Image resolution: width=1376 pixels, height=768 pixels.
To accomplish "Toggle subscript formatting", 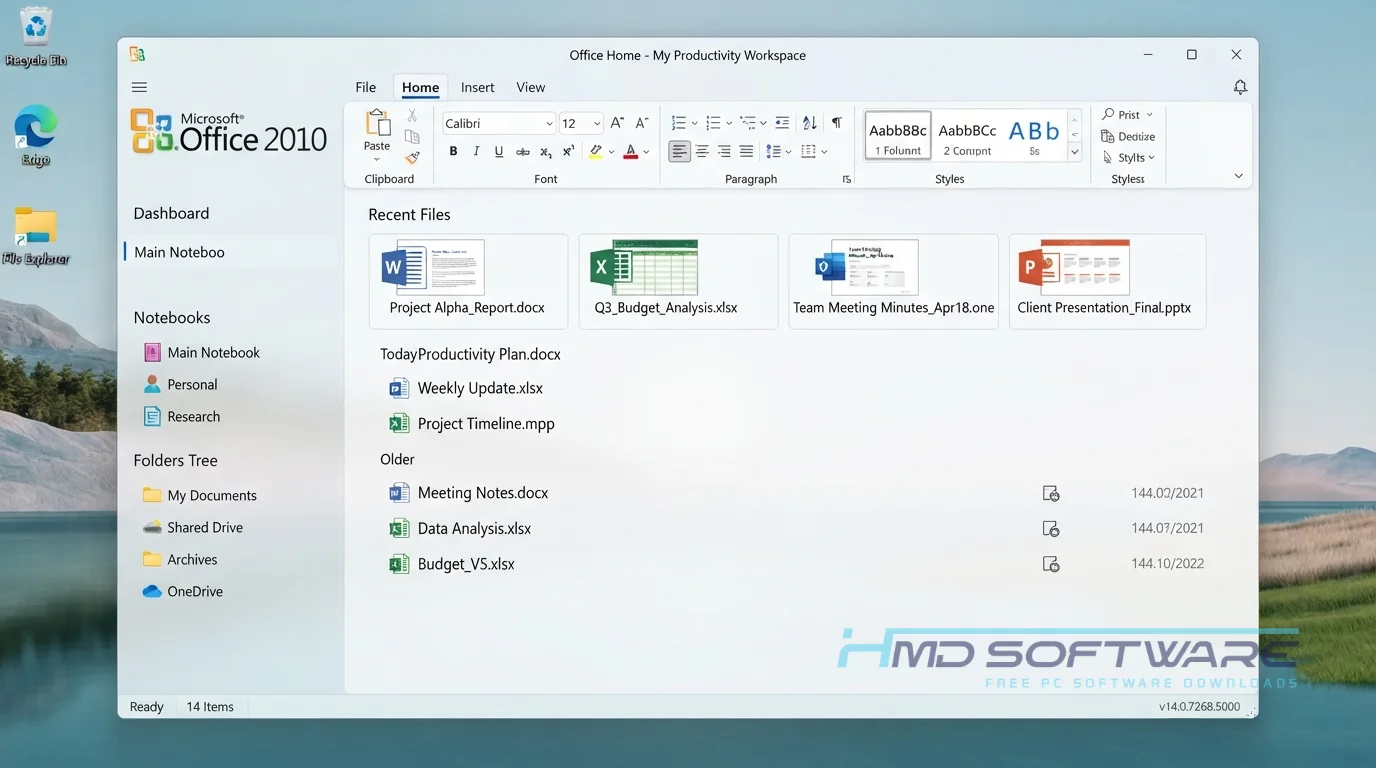I will (546, 152).
